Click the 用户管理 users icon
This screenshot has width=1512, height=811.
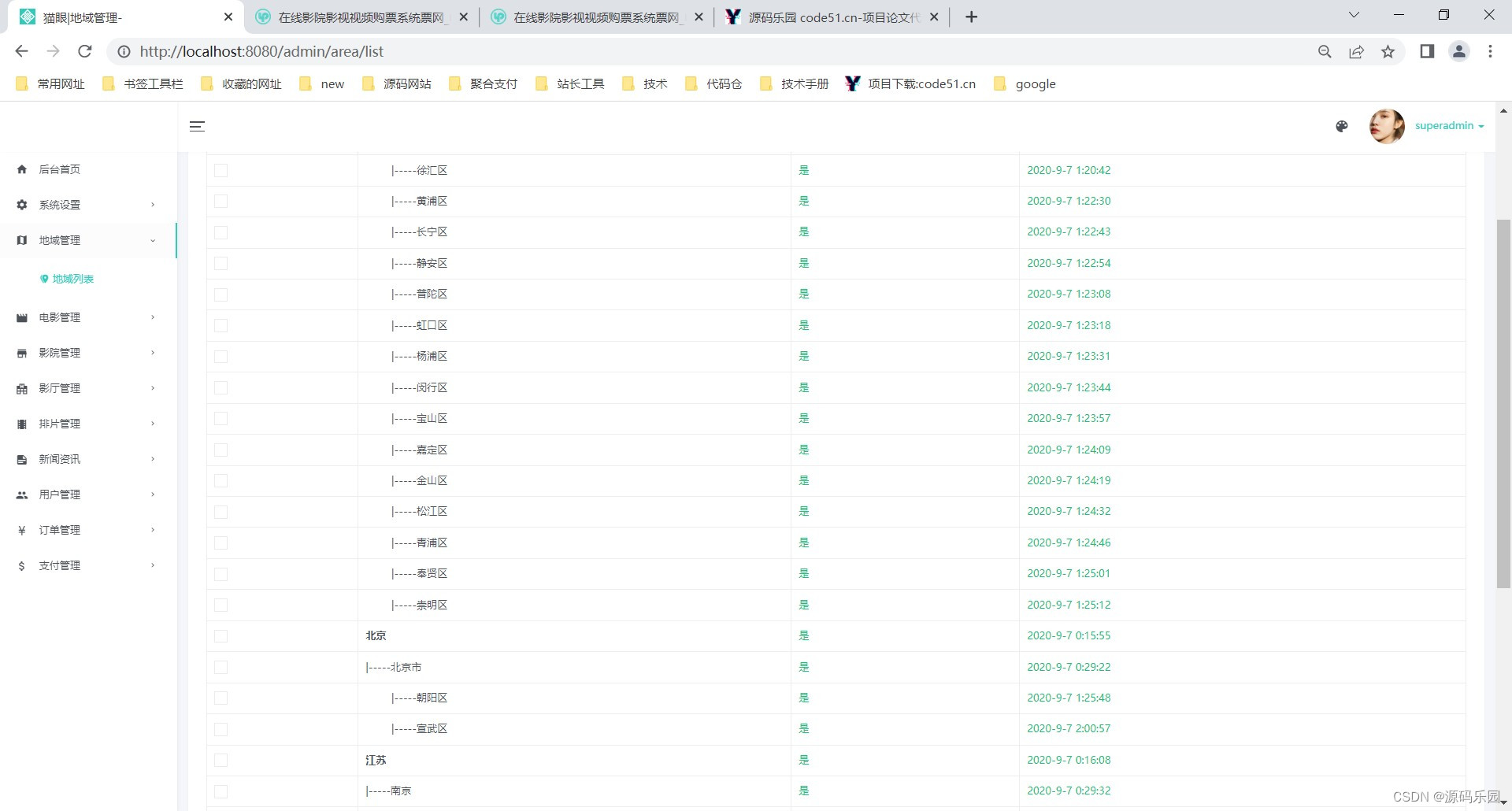pyautogui.click(x=21, y=494)
